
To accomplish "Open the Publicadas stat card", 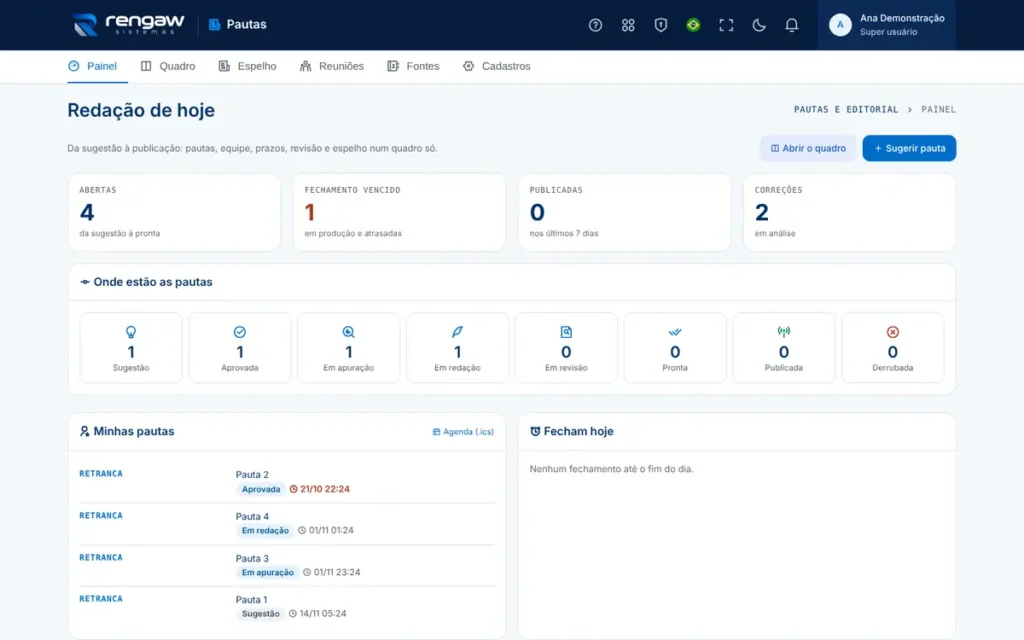I will [624, 212].
